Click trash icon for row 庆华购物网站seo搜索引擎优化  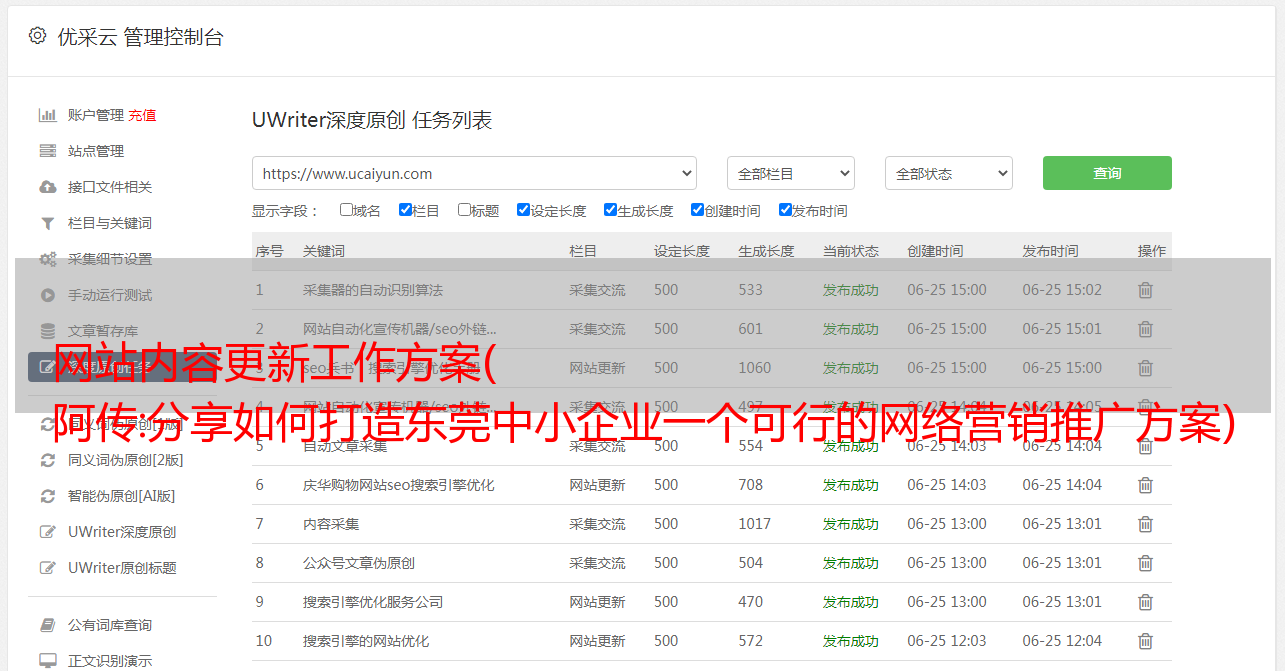pos(1145,485)
